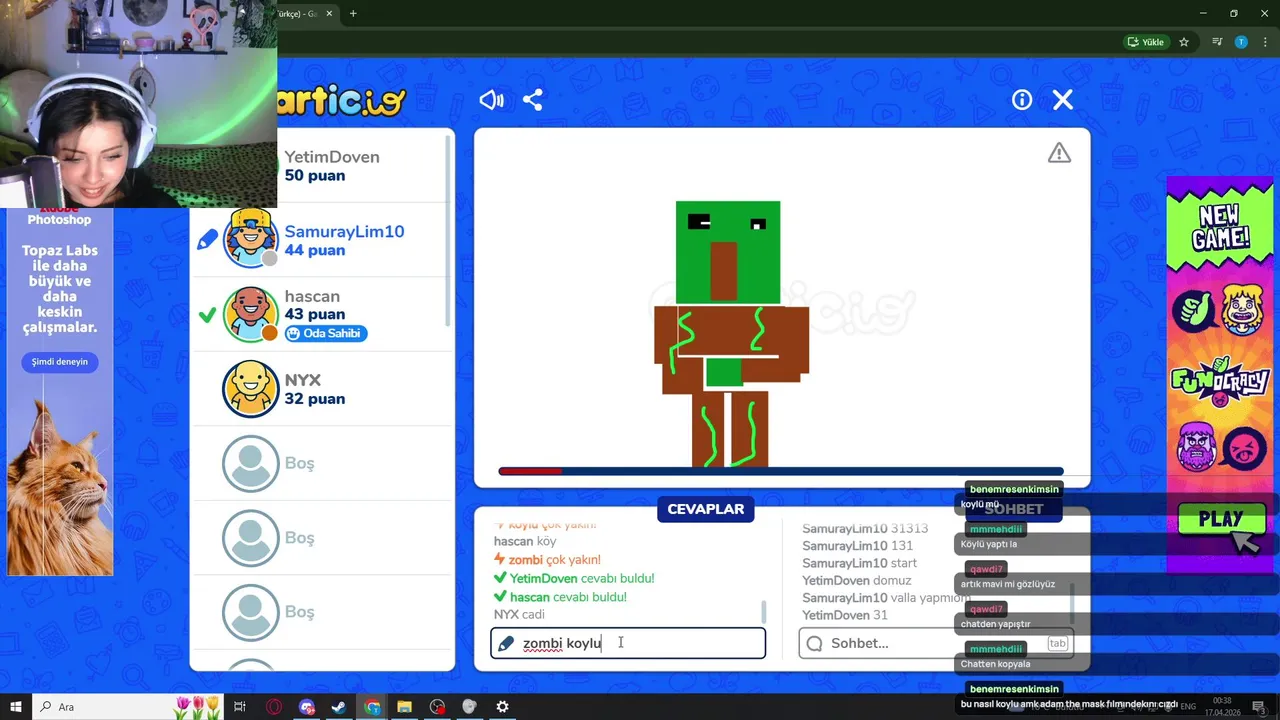The height and width of the screenshot is (720, 1280).
Task: Click 'SamurayLim10 start' chat line
Action: pyautogui.click(x=860, y=563)
